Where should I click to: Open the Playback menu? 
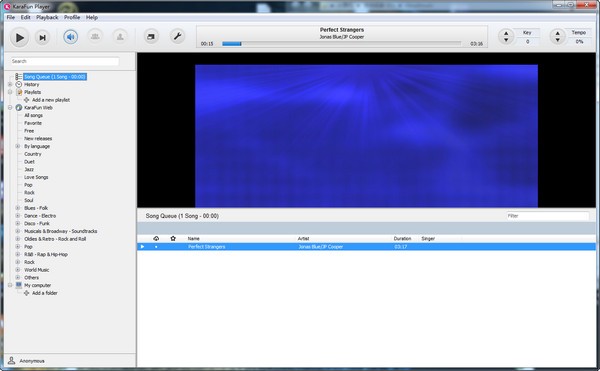tap(47, 17)
